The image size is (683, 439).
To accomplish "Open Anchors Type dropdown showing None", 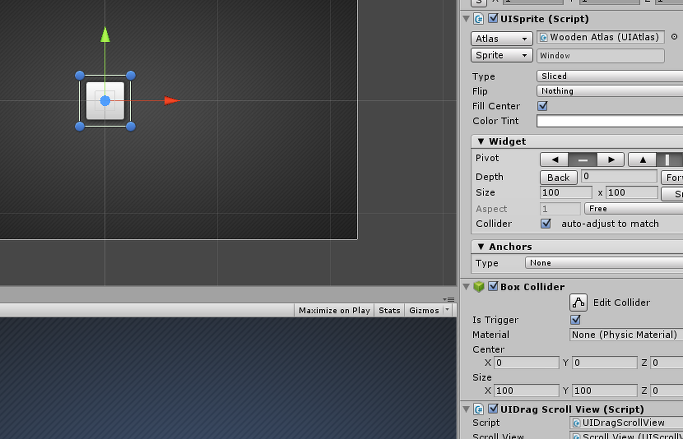I will (x=604, y=263).
